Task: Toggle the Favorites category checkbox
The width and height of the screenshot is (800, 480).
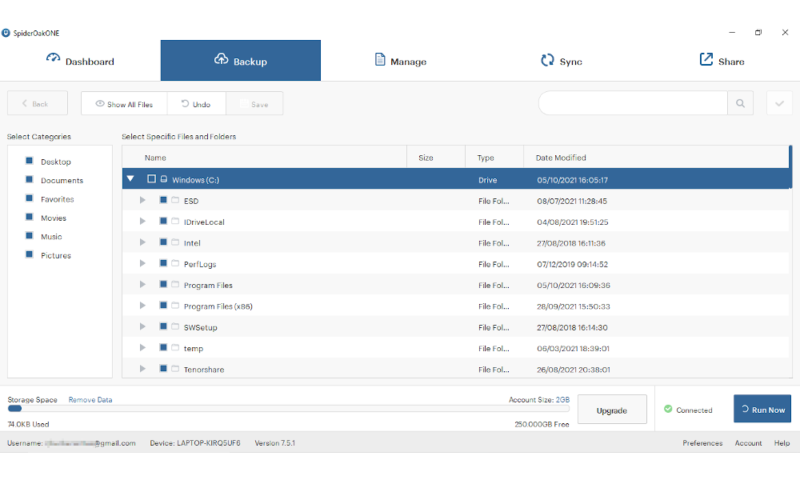Action: point(29,198)
